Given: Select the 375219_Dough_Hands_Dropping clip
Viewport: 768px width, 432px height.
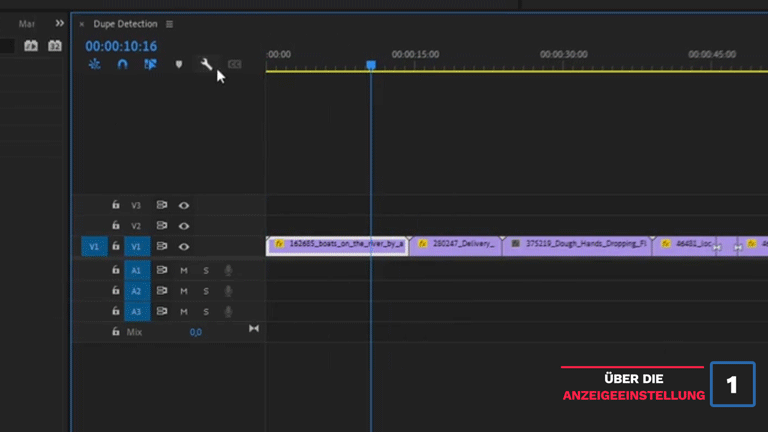Looking at the screenshot, I should 578,244.
